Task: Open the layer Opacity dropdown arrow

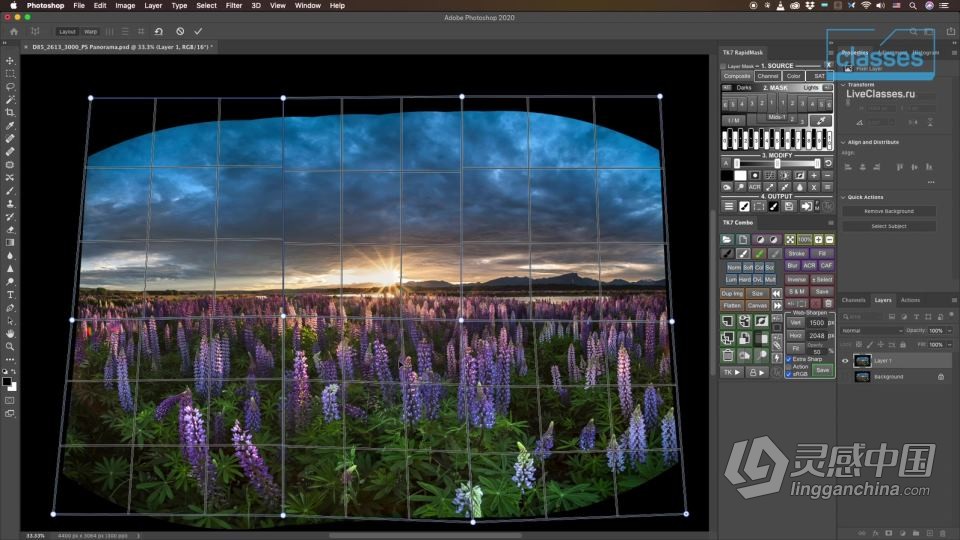Action: (x=949, y=330)
